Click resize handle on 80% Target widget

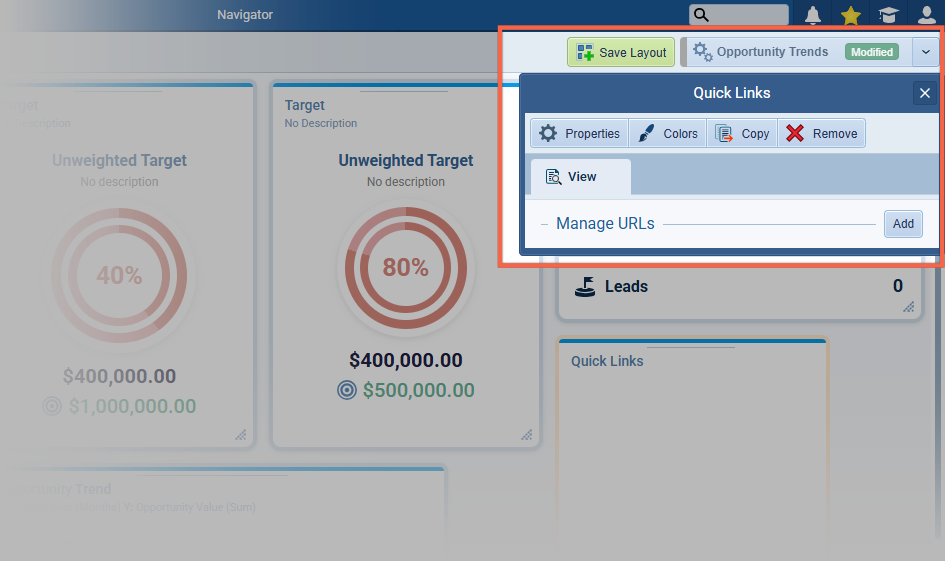pyautogui.click(x=526, y=435)
